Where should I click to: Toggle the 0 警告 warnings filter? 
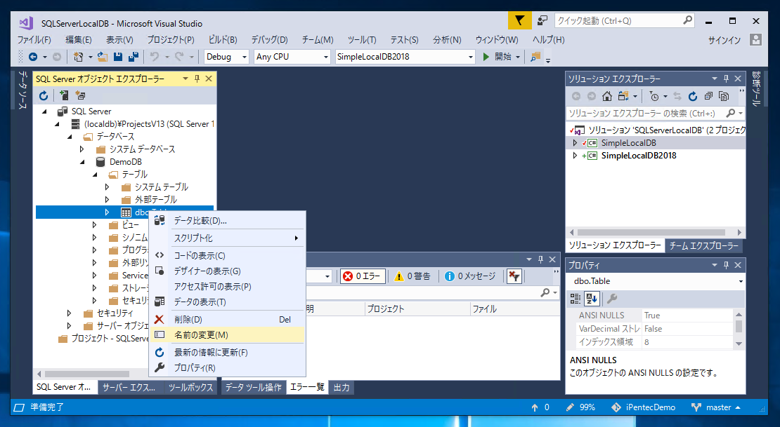coord(412,276)
